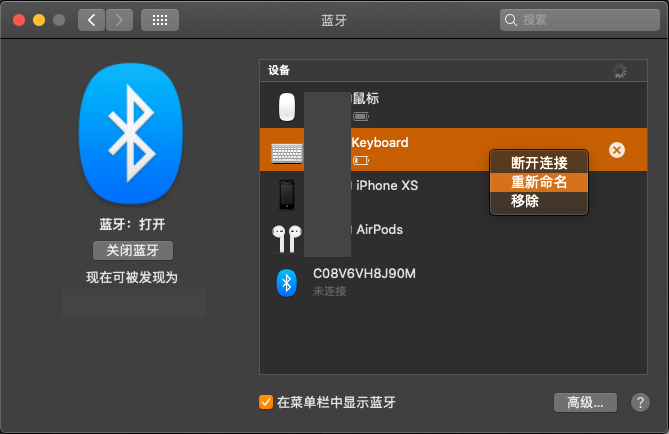Toggle 在菜单栏中显示蓝牙 checkbox

[x=266, y=402]
